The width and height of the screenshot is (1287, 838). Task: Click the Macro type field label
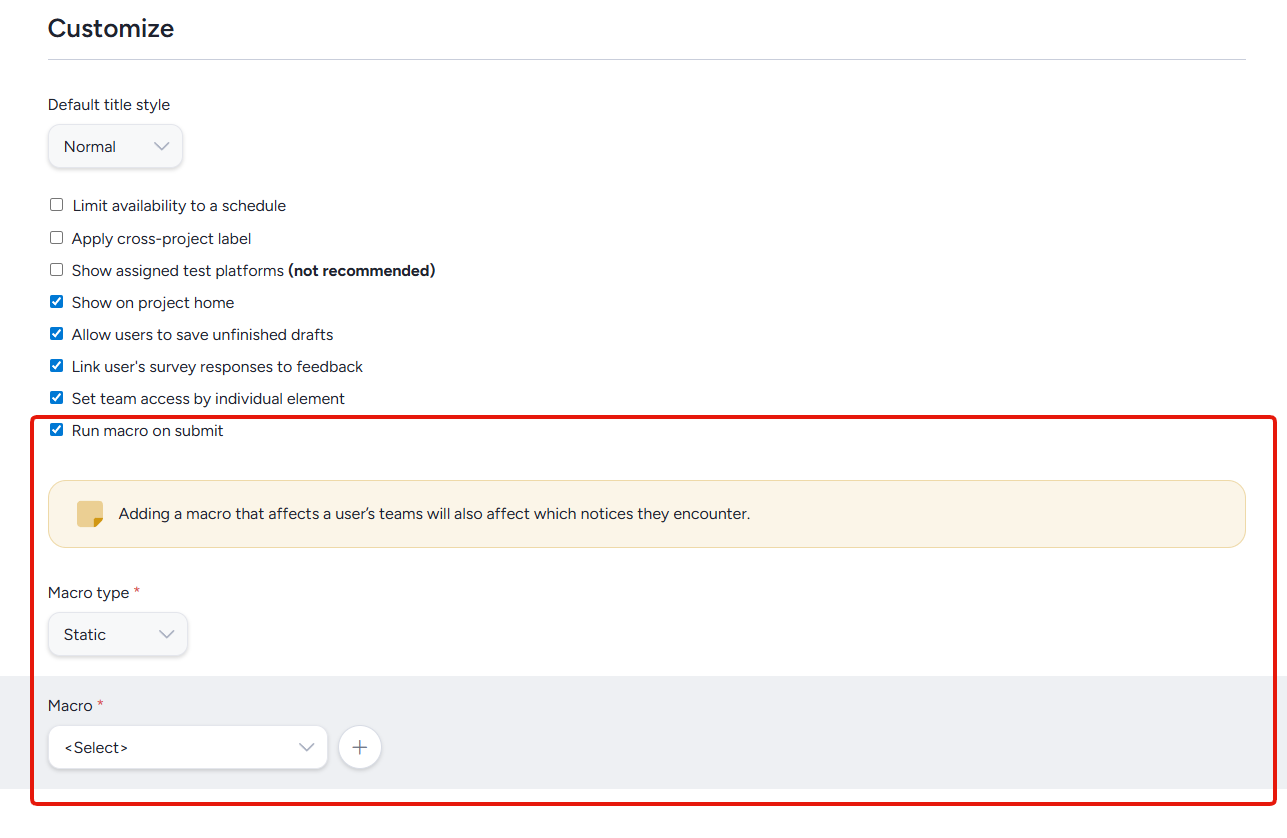pos(88,593)
